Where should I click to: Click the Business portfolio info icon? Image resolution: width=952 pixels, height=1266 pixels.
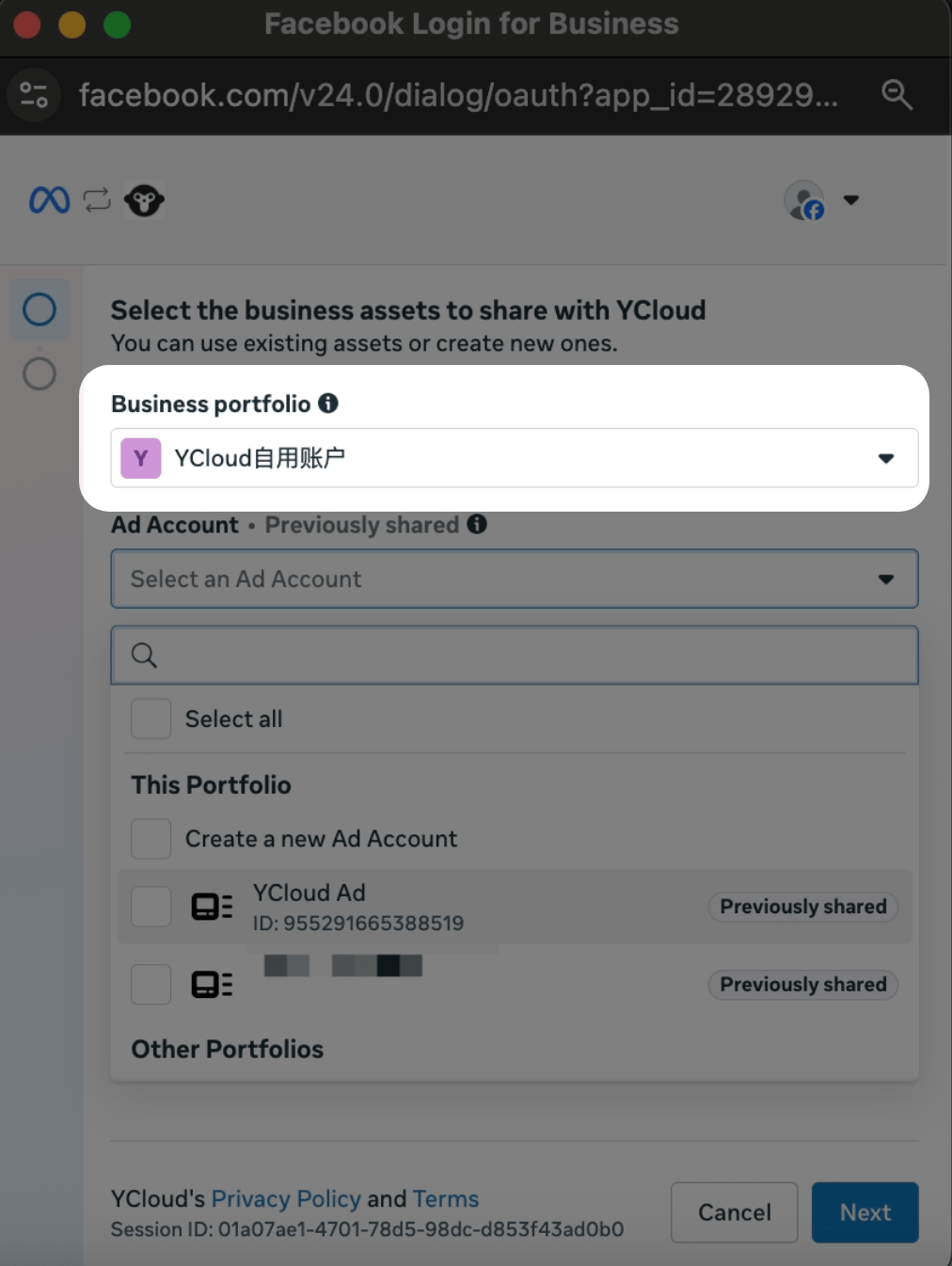[328, 404]
